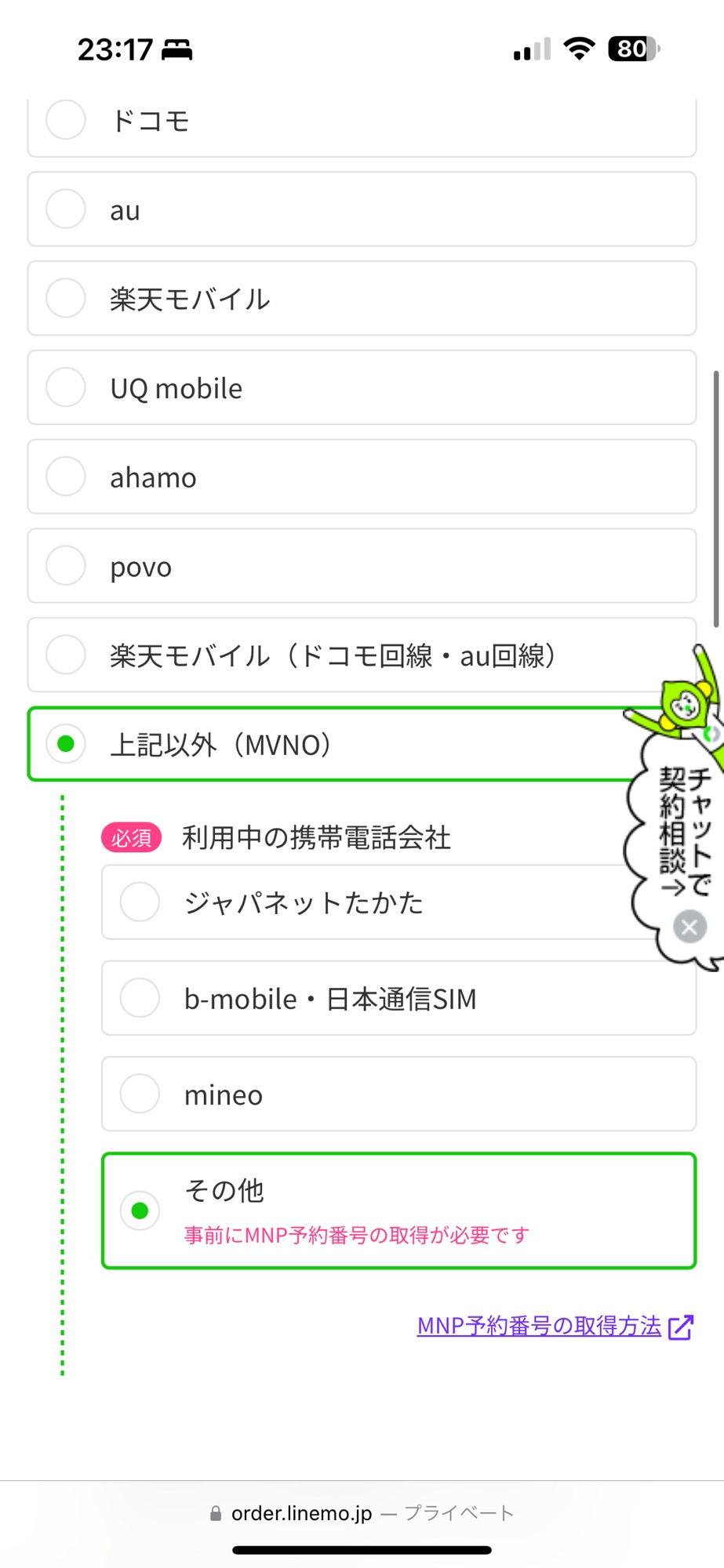
Task: Tap the battery indicator in status bar
Action: point(634,49)
